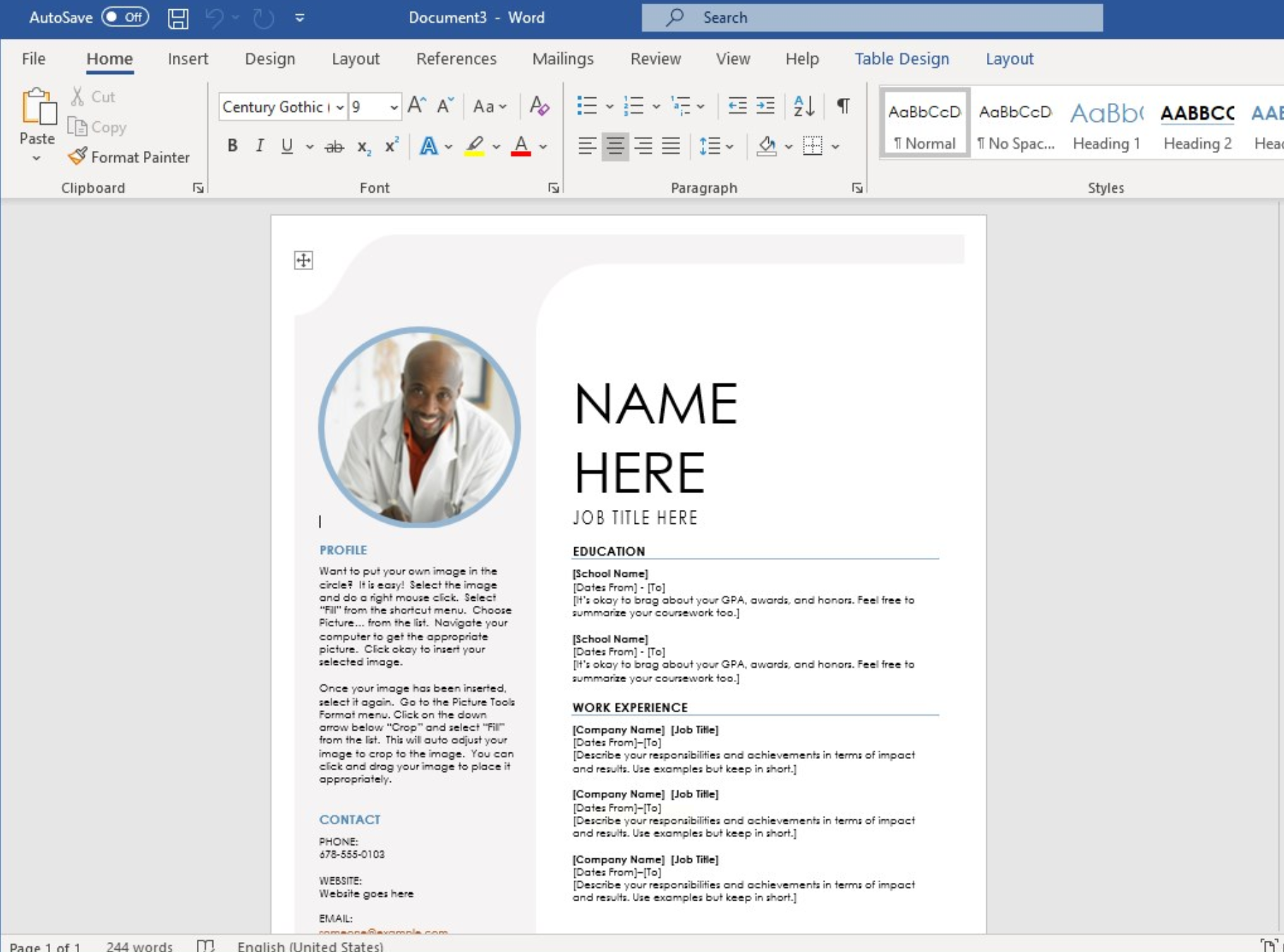Click the Format Painter brush icon

click(x=77, y=156)
